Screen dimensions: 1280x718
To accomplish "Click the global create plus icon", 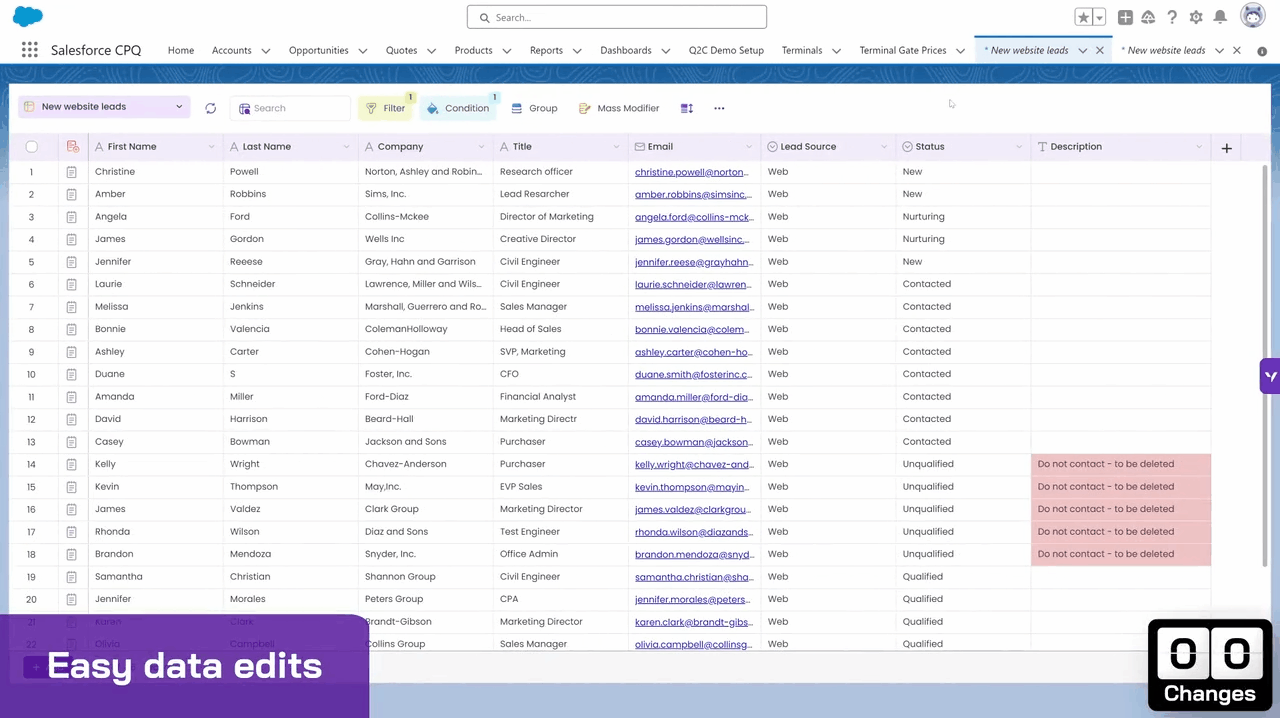I will click(x=1125, y=17).
